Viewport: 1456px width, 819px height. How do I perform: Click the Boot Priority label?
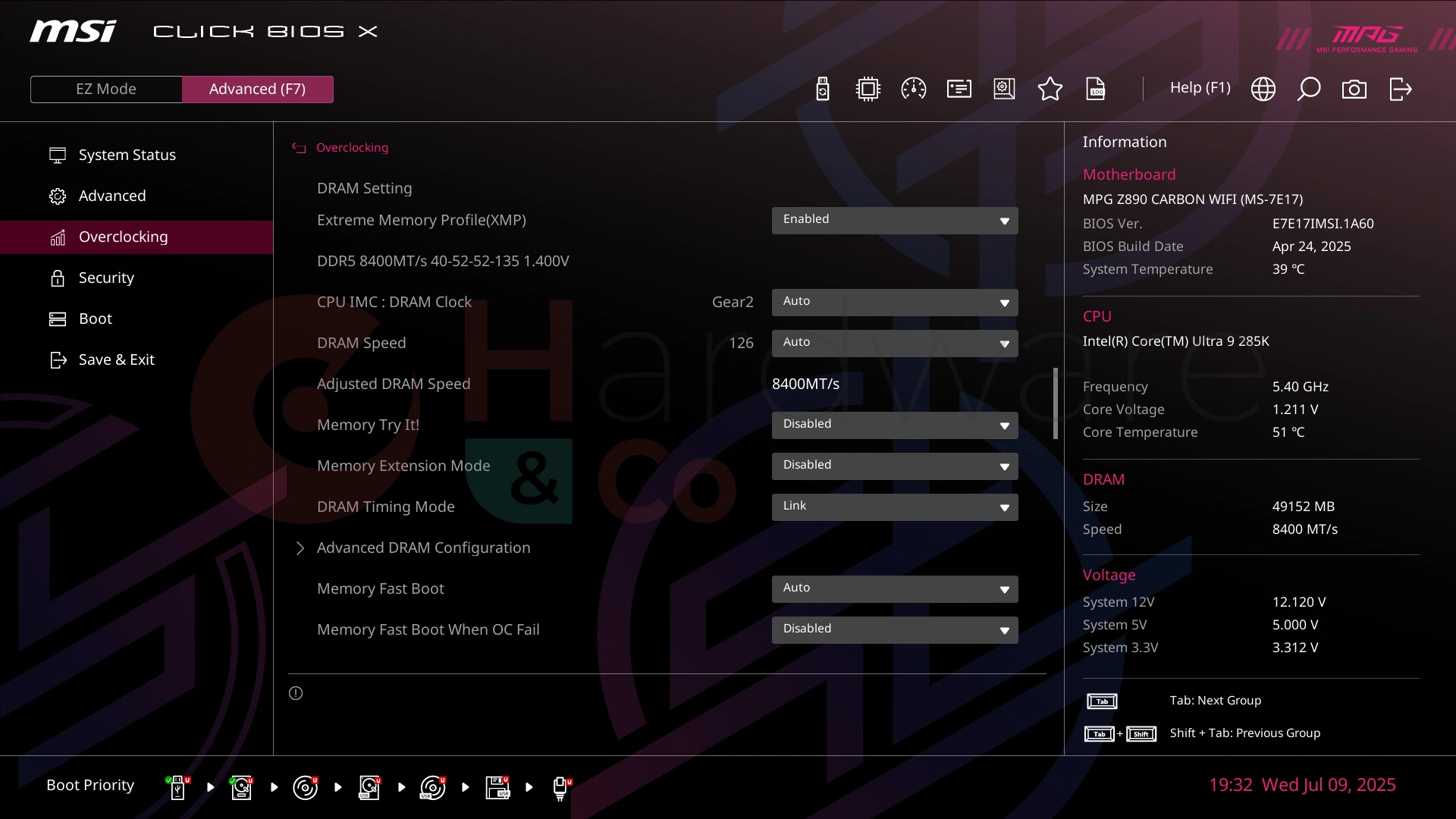point(90,785)
